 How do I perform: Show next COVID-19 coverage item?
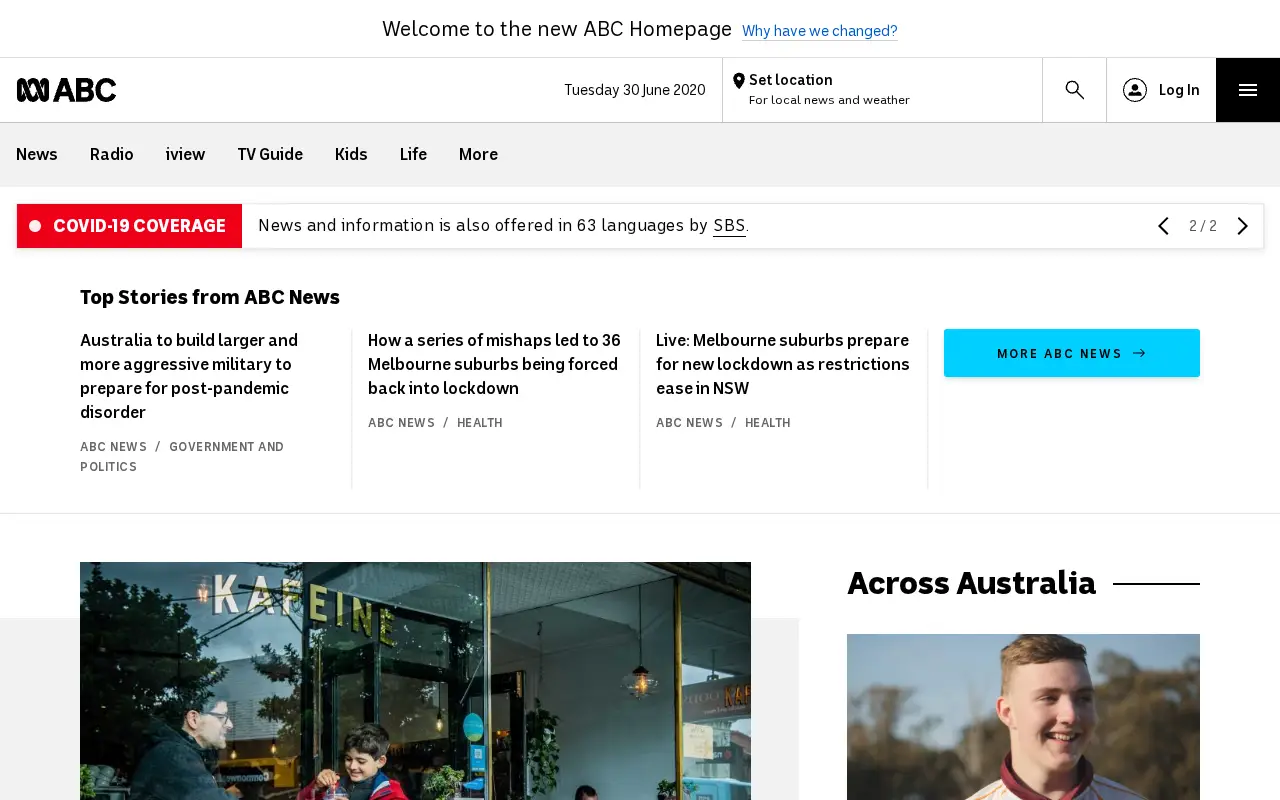(x=1243, y=226)
